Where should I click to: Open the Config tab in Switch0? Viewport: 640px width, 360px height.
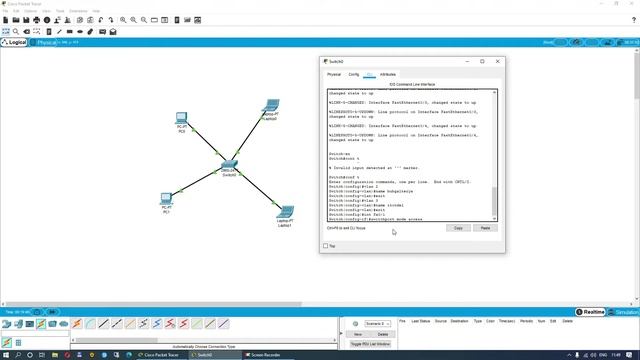pyautogui.click(x=354, y=74)
